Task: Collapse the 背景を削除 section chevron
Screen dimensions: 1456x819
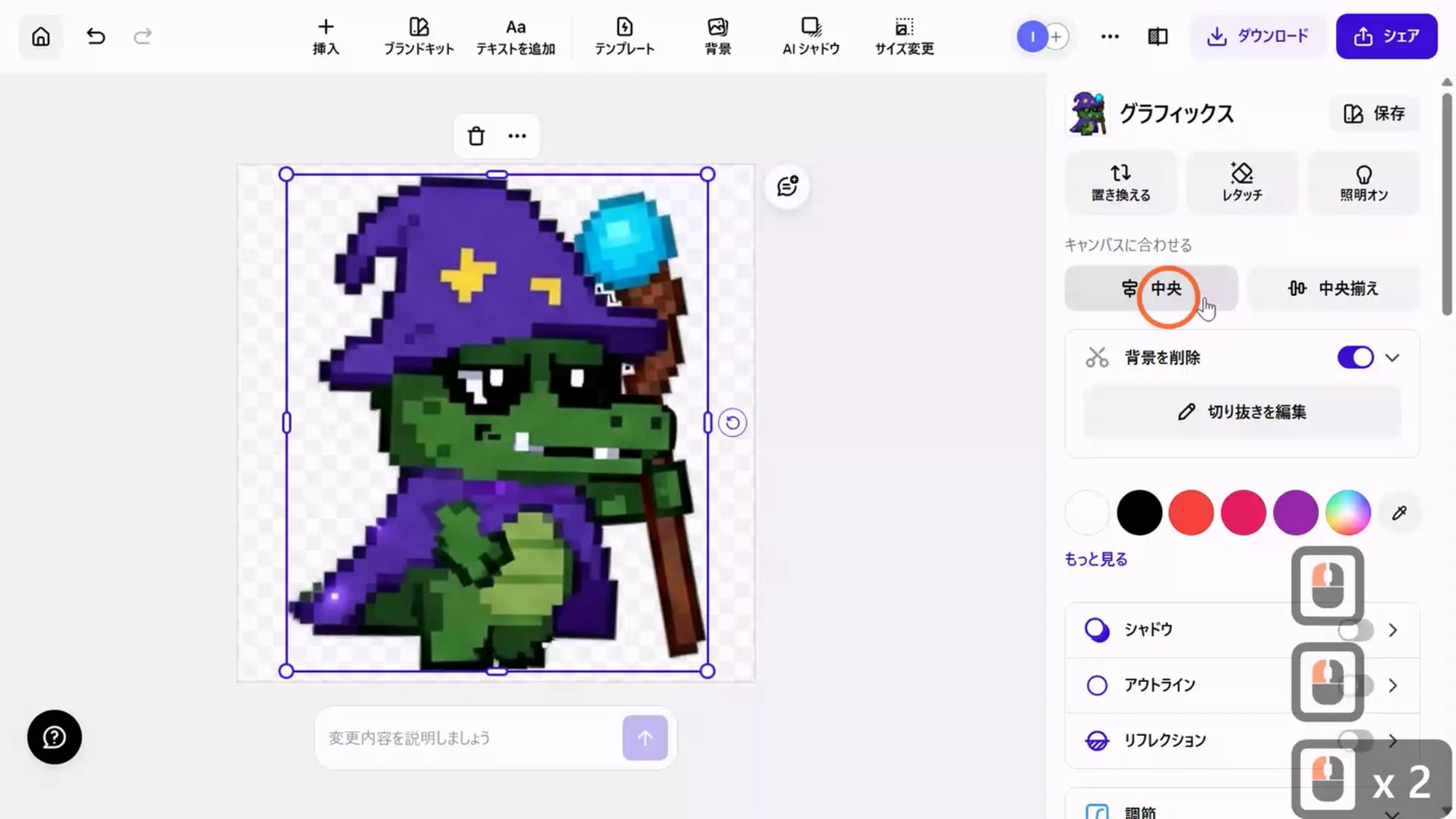Action: (1392, 357)
